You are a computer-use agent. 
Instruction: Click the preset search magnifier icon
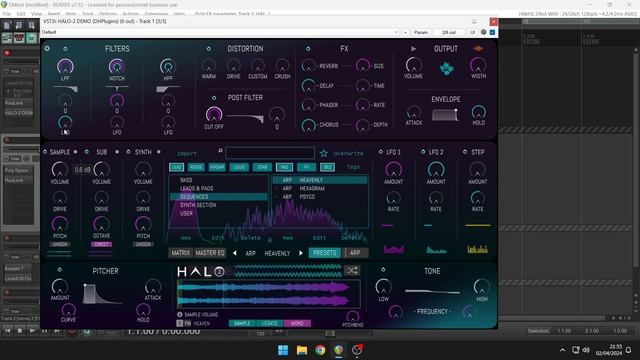pos(220,151)
